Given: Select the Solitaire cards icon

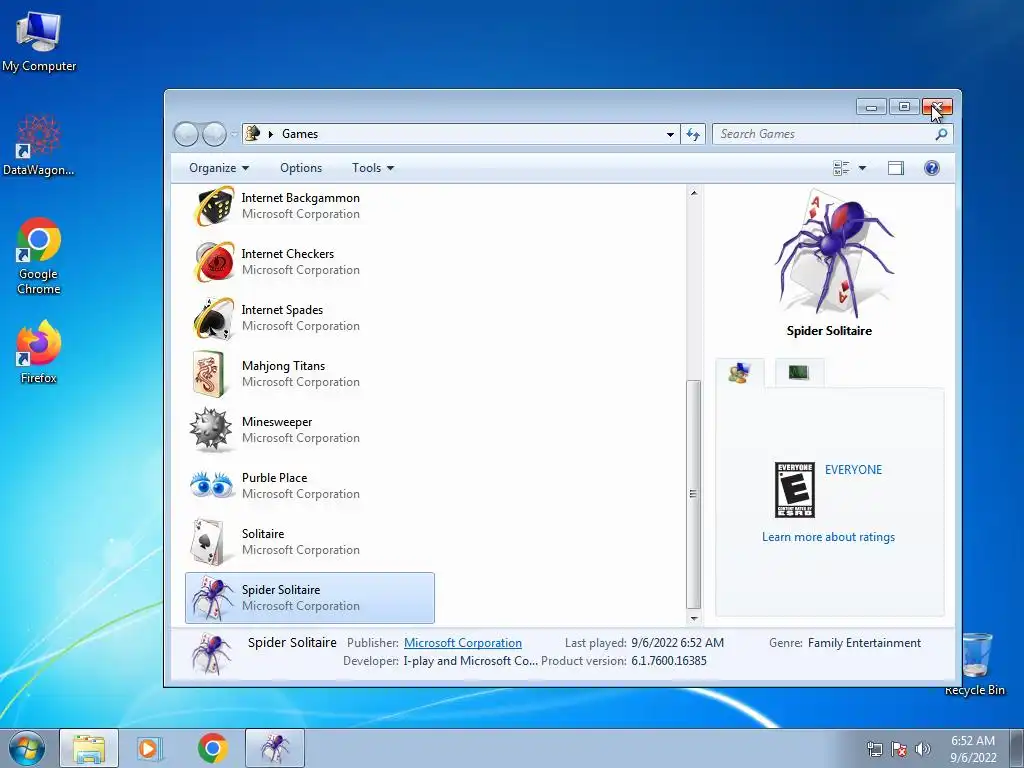Looking at the screenshot, I should 208,541.
